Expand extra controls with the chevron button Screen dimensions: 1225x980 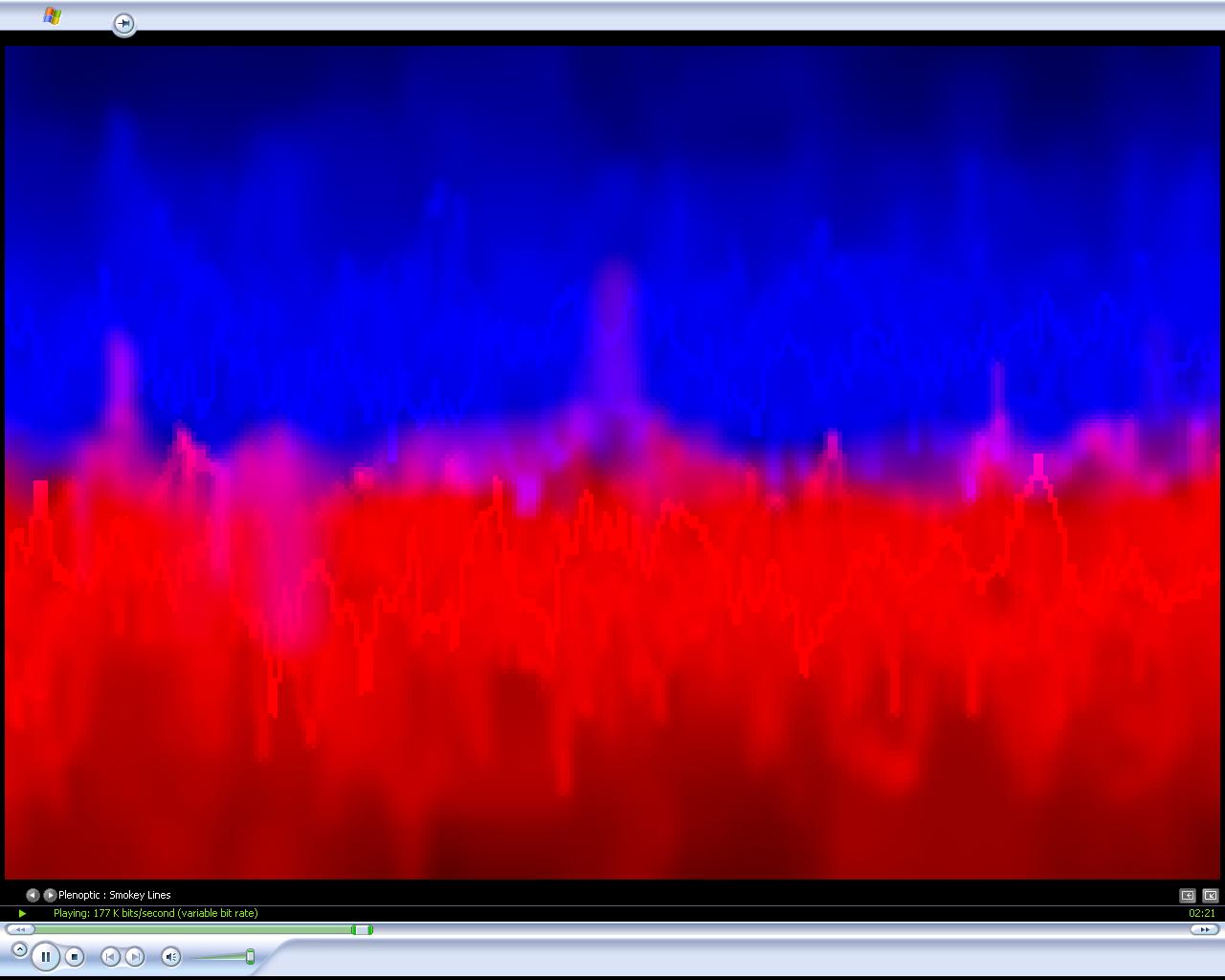pos(20,949)
